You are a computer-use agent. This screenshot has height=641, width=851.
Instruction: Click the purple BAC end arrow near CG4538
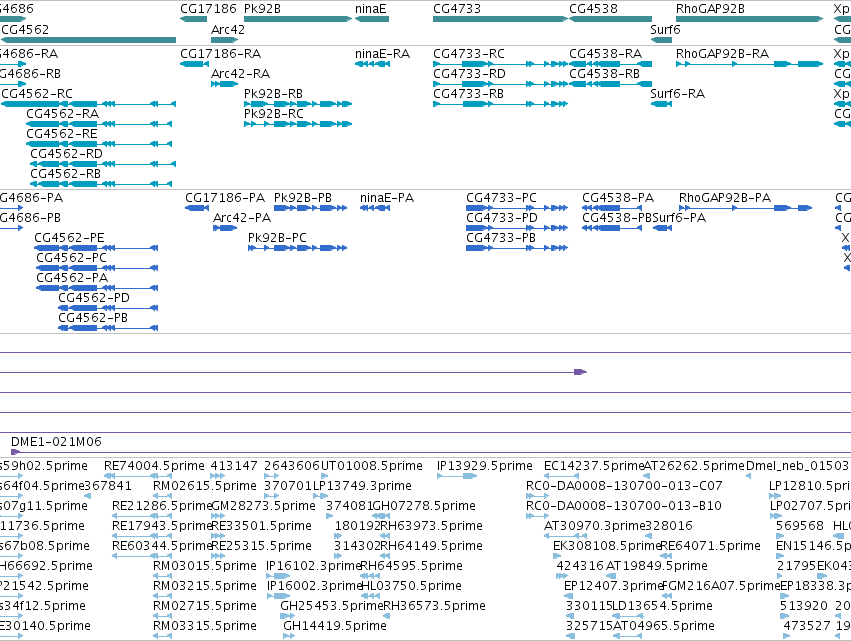point(581,372)
